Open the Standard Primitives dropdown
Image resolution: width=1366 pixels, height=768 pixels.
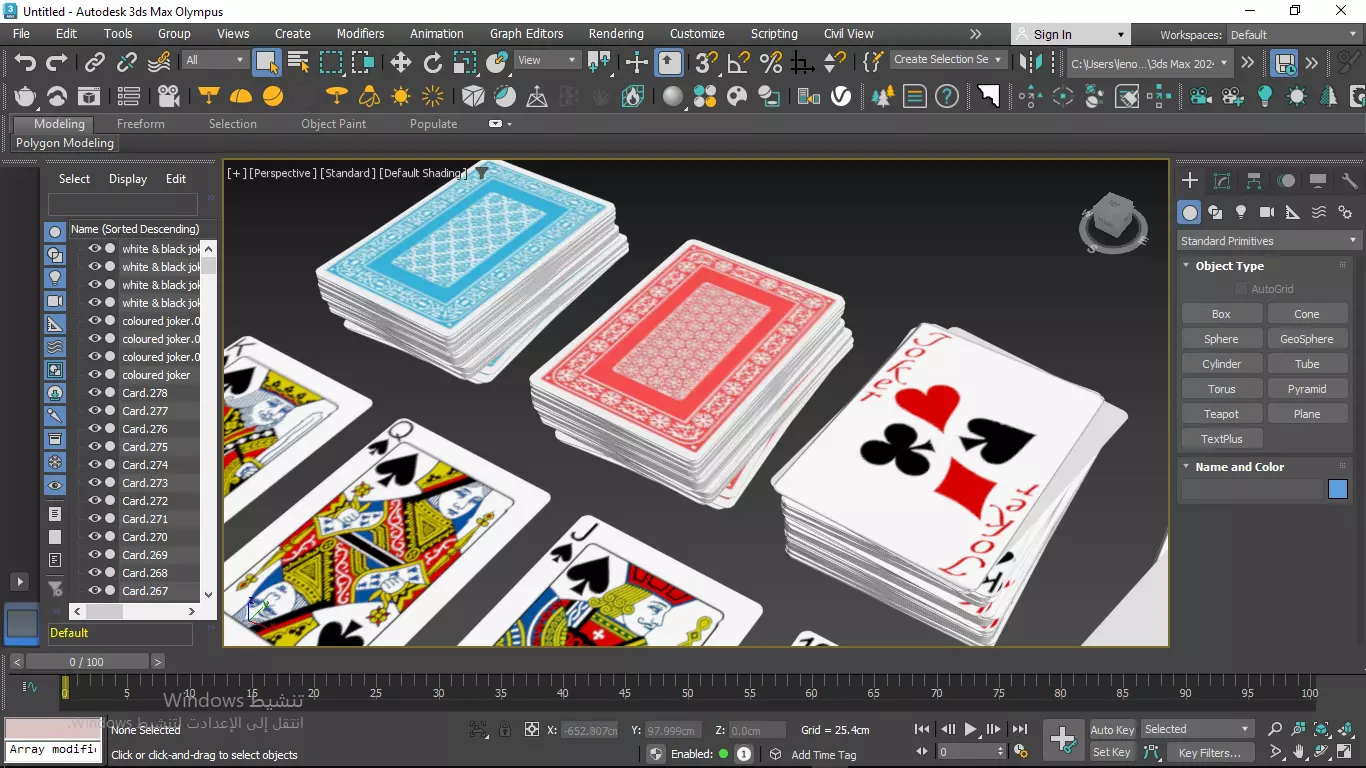coord(1269,241)
